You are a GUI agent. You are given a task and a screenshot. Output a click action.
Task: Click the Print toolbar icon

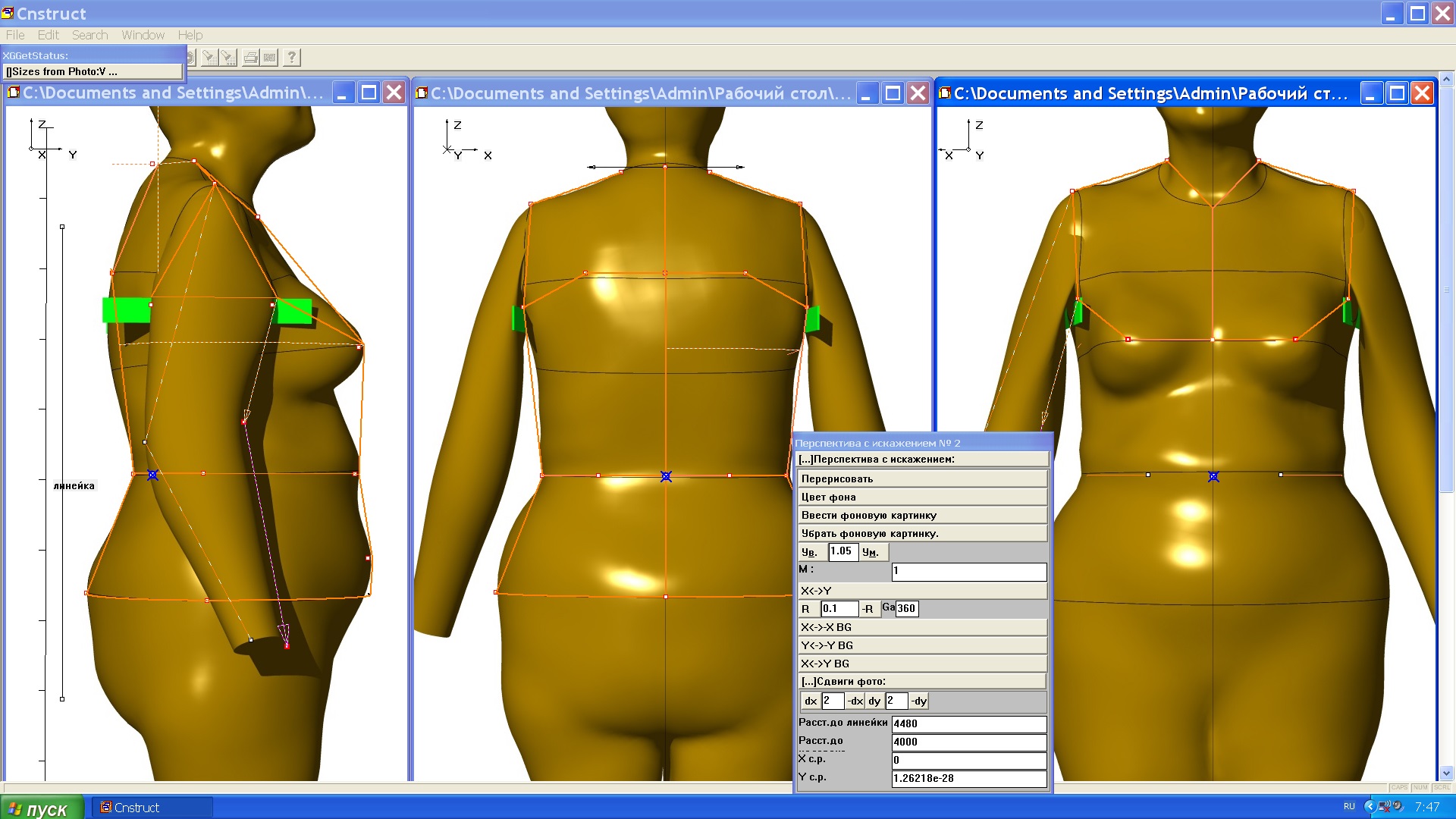tap(250, 58)
